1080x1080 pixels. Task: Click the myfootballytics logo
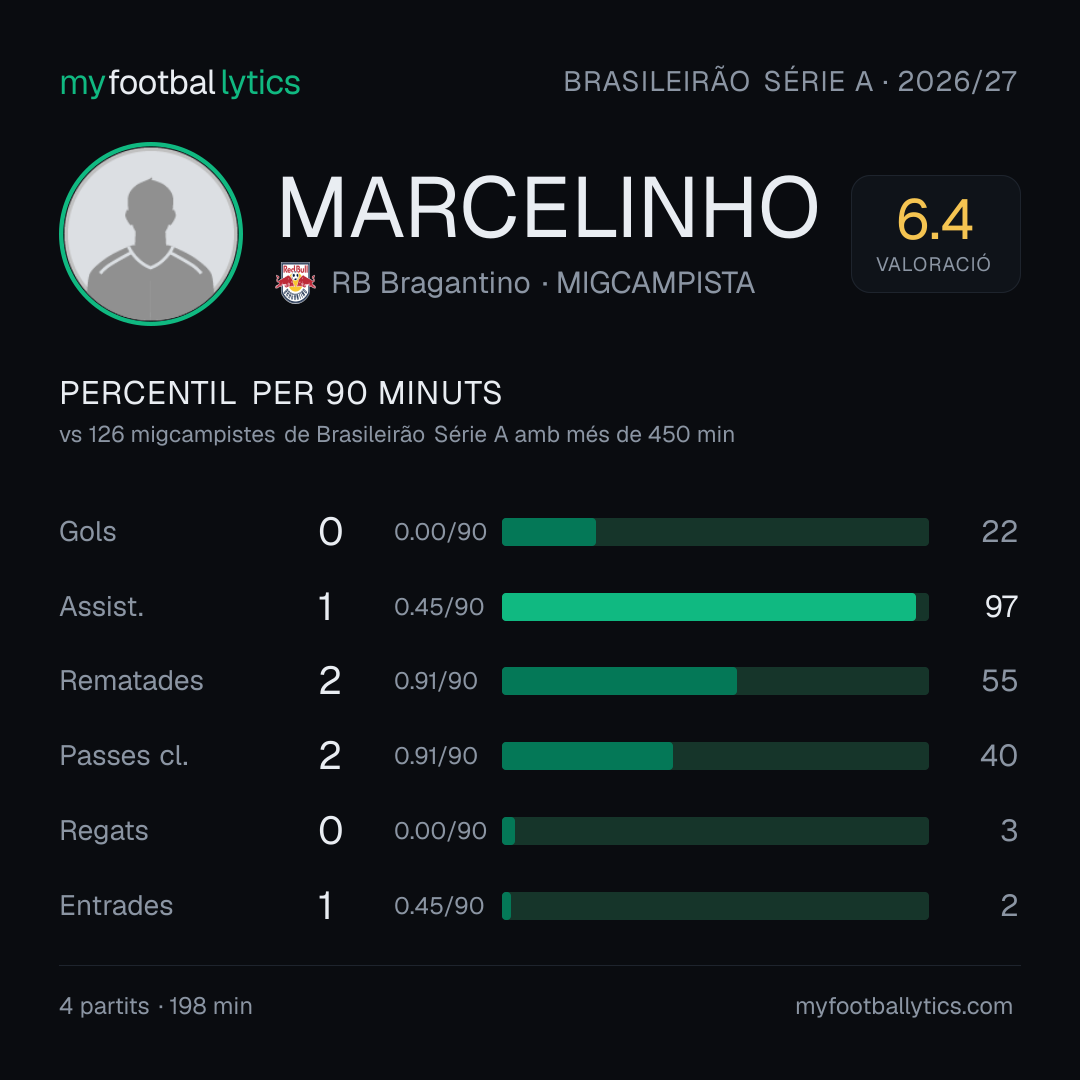click(x=180, y=83)
